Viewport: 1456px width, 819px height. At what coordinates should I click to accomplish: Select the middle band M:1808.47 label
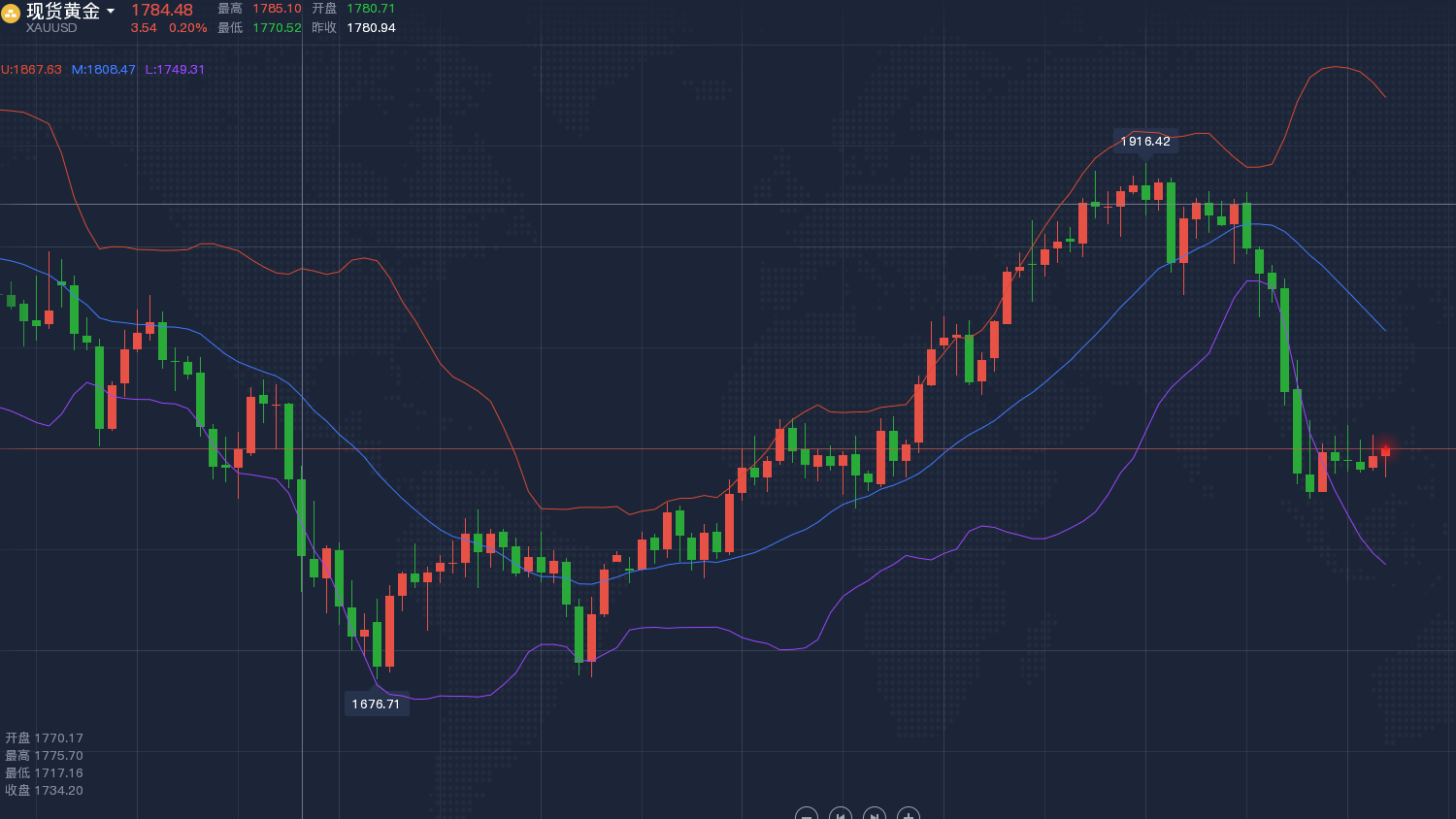pyautogui.click(x=104, y=70)
